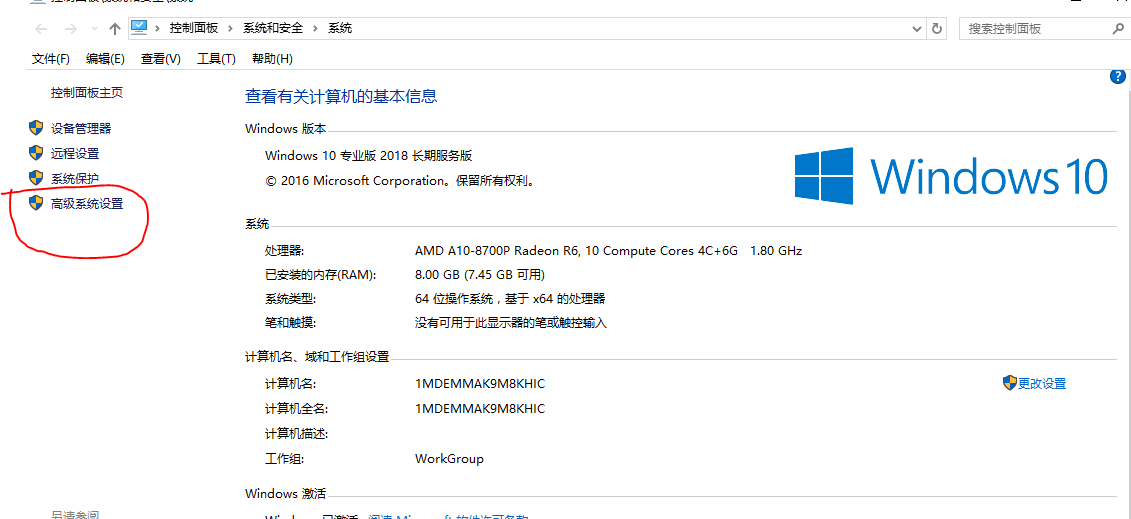Open the recent locations dropdown arrow
1131x519 pixels.
[x=94, y=30]
